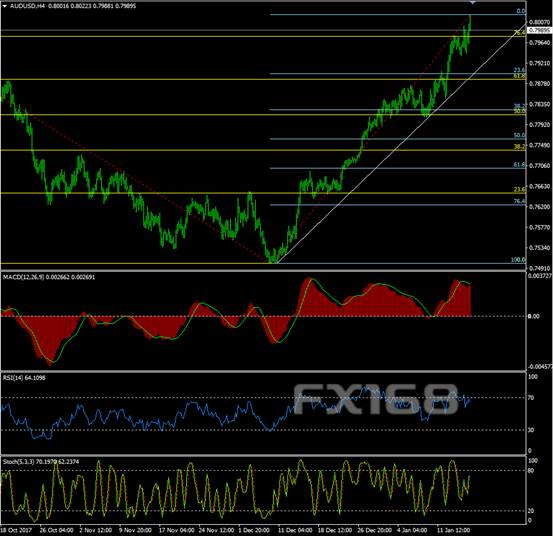Image resolution: width=553 pixels, height=536 pixels.
Task: Click the 24 Nov 12:00 time label
Action: coord(216,530)
